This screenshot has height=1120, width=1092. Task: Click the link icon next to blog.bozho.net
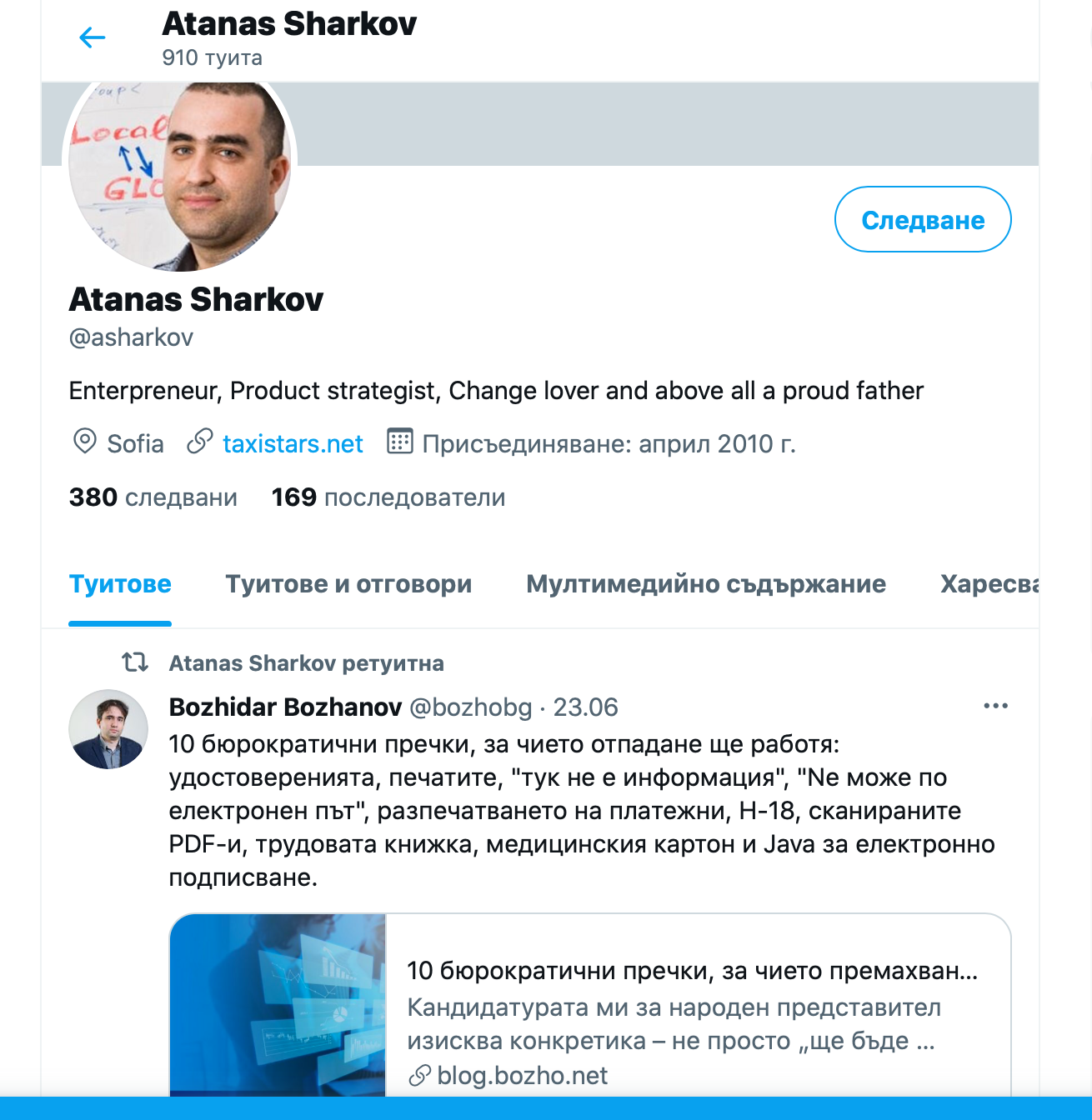click(419, 1076)
